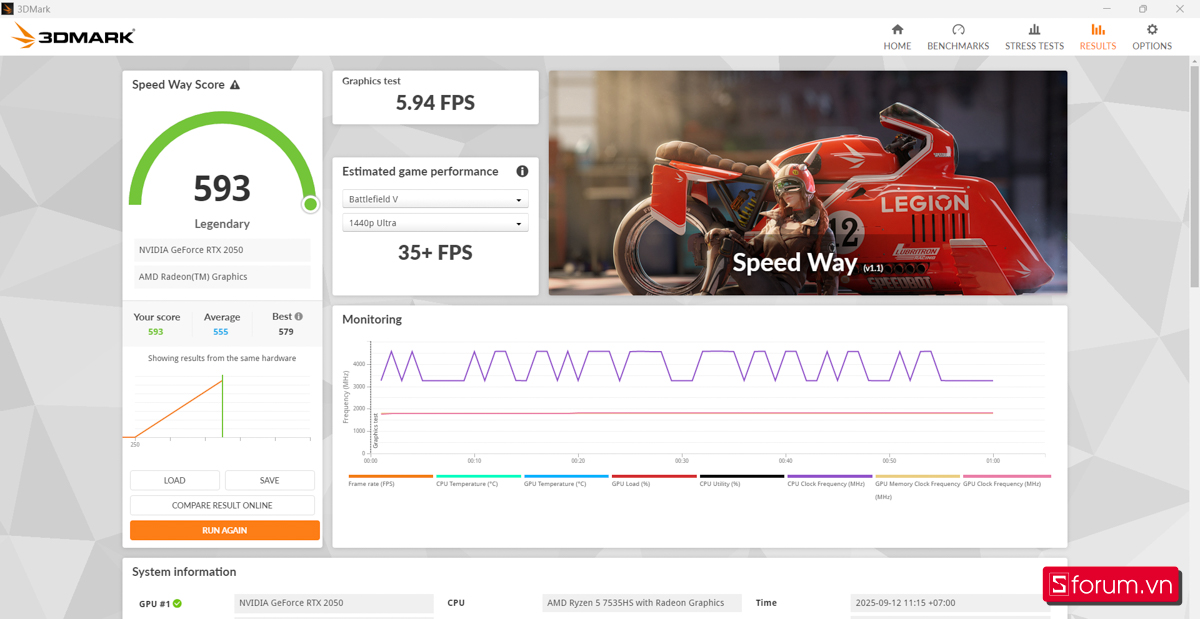Click the 3DMark app icon in title bar
The image size is (1200, 619).
point(8,8)
